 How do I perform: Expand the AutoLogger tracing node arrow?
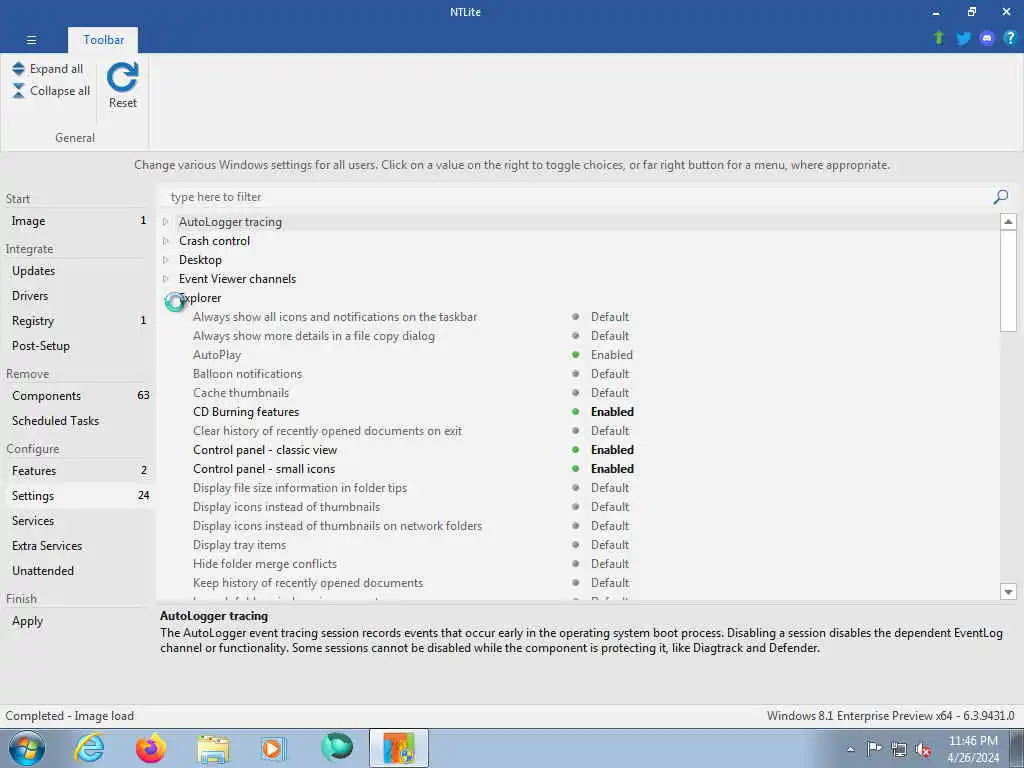pyautogui.click(x=166, y=222)
